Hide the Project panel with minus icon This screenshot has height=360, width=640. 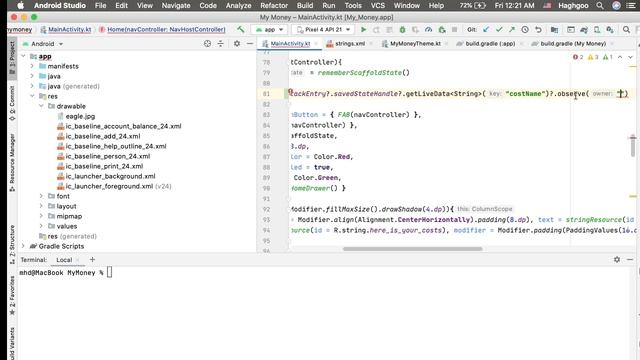click(x=250, y=44)
